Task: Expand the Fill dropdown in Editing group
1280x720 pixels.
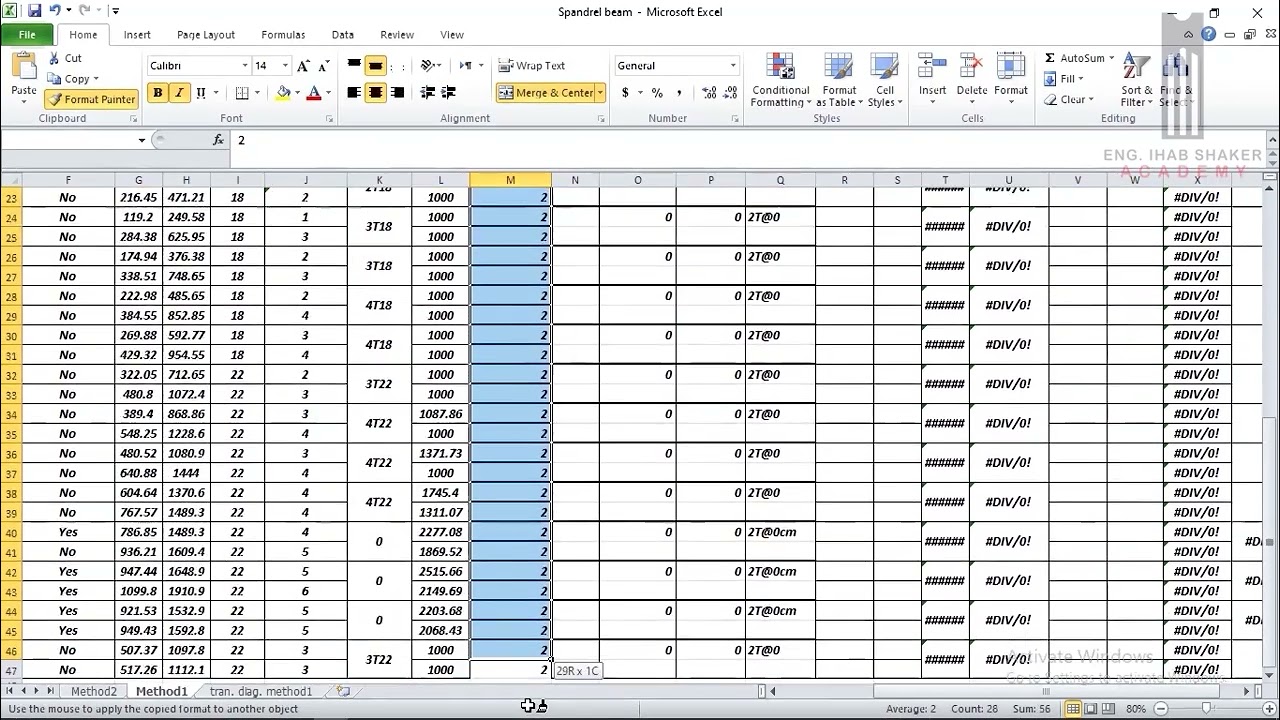Action: pos(1081,79)
